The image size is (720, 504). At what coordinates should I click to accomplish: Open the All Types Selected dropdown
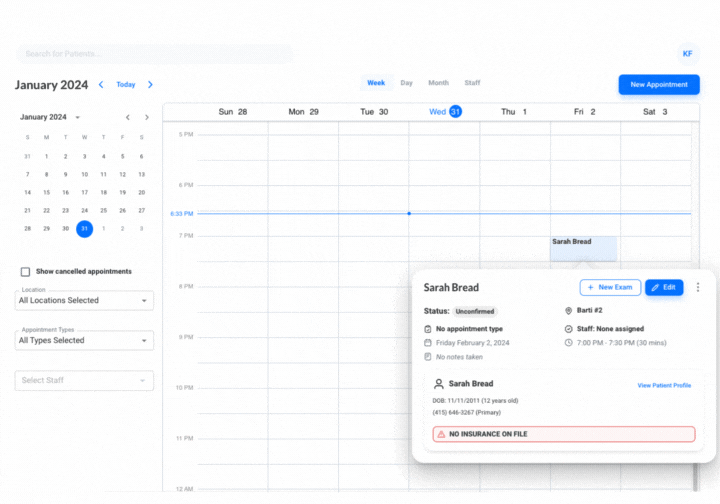click(x=84, y=341)
